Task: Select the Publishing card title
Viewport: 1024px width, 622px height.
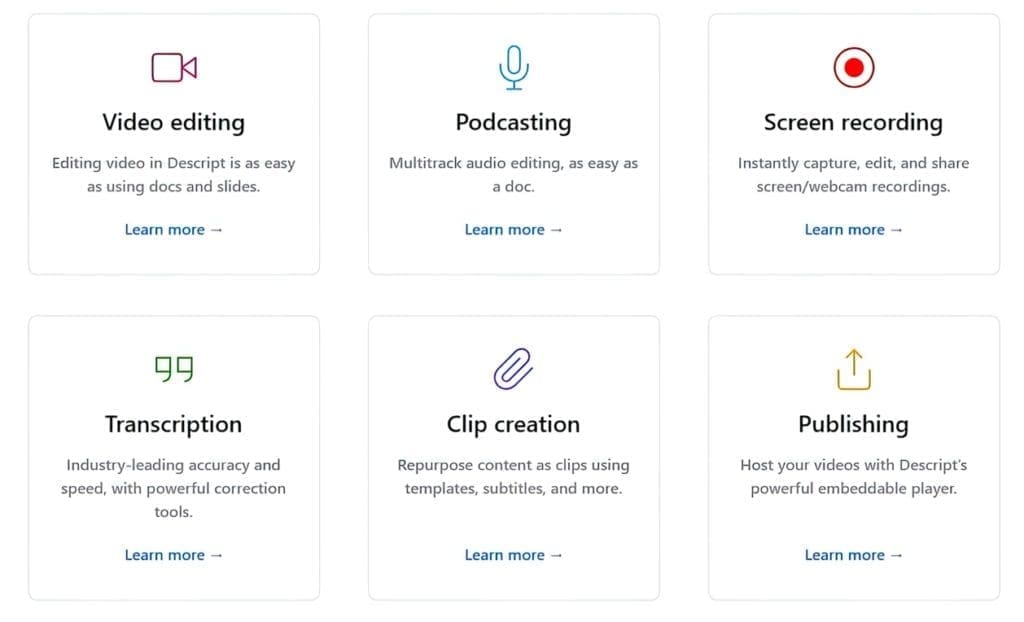Action: 854,425
